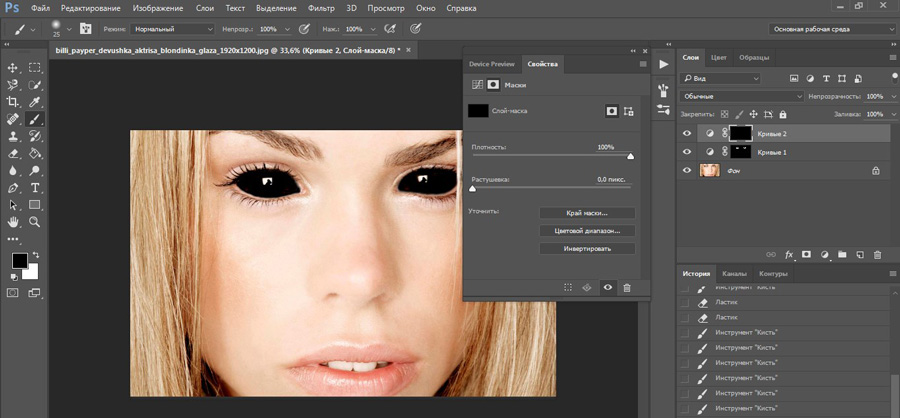The height and width of the screenshot is (418, 900).
Task: Open the Фильтр menu
Action: [x=321, y=8]
